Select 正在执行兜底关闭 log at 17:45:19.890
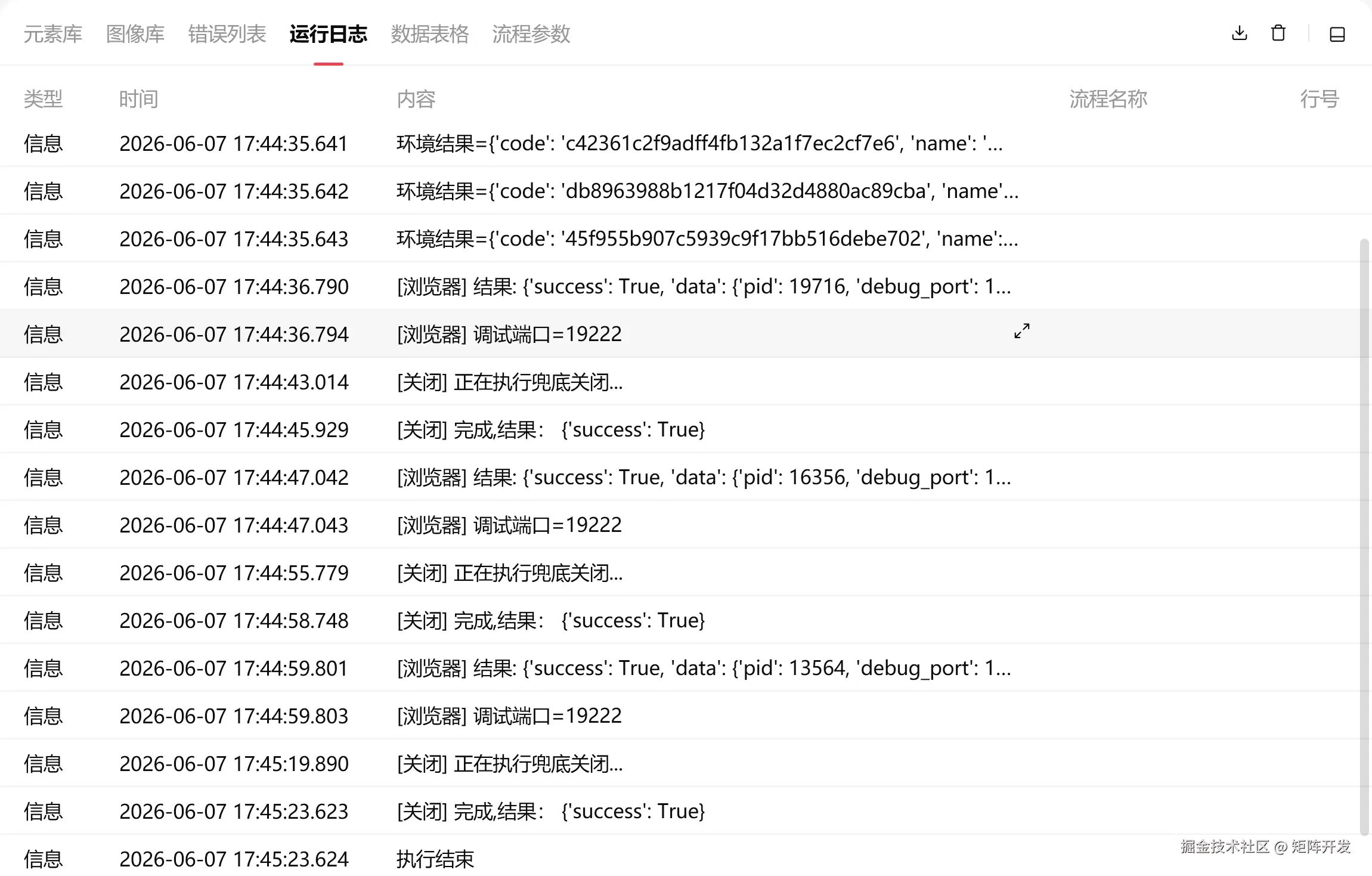Image resolution: width=1372 pixels, height=876 pixels. point(686,763)
